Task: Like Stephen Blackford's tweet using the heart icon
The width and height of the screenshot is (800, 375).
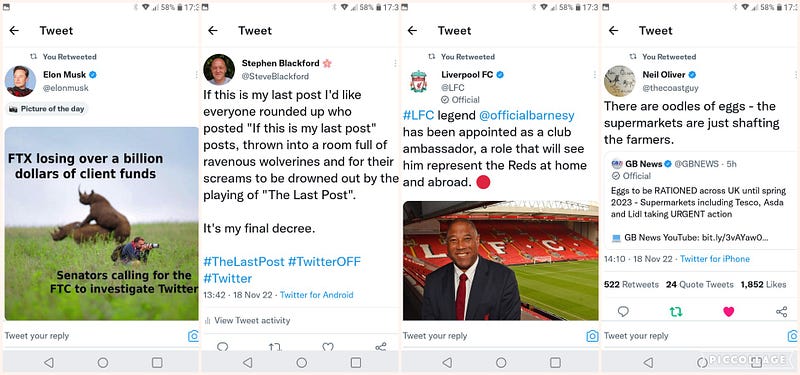Action: click(328, 347)
